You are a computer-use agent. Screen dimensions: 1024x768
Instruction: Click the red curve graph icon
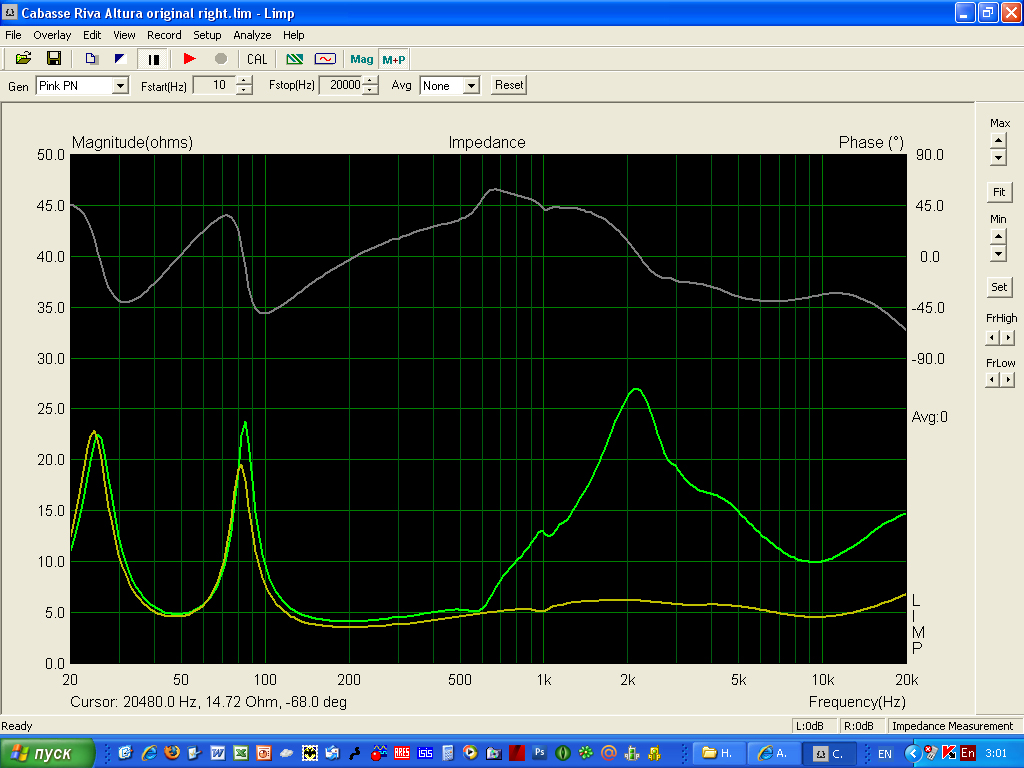tap(324, 59)
